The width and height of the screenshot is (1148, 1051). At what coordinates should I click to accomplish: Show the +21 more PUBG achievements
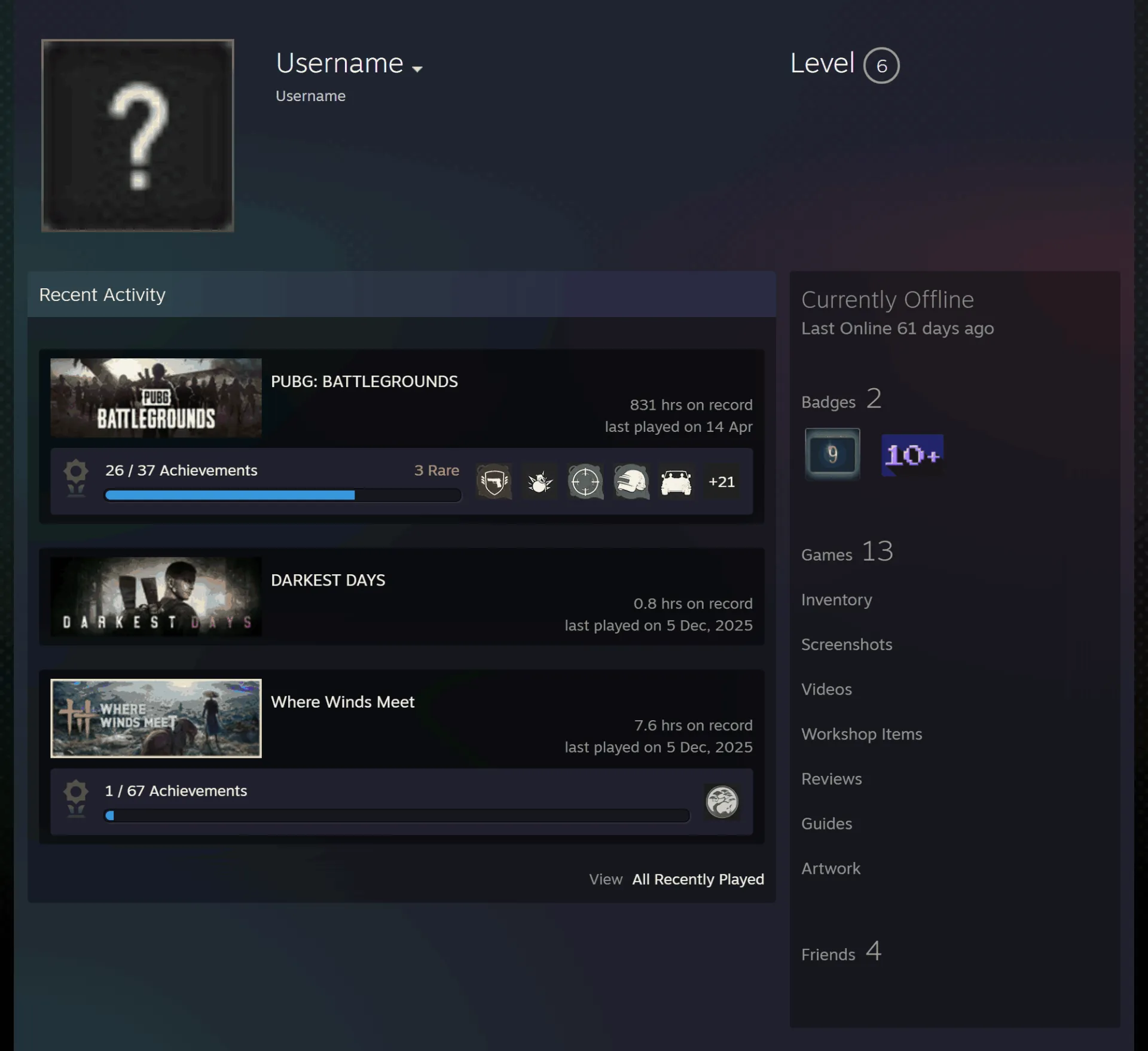pos(722,482)
